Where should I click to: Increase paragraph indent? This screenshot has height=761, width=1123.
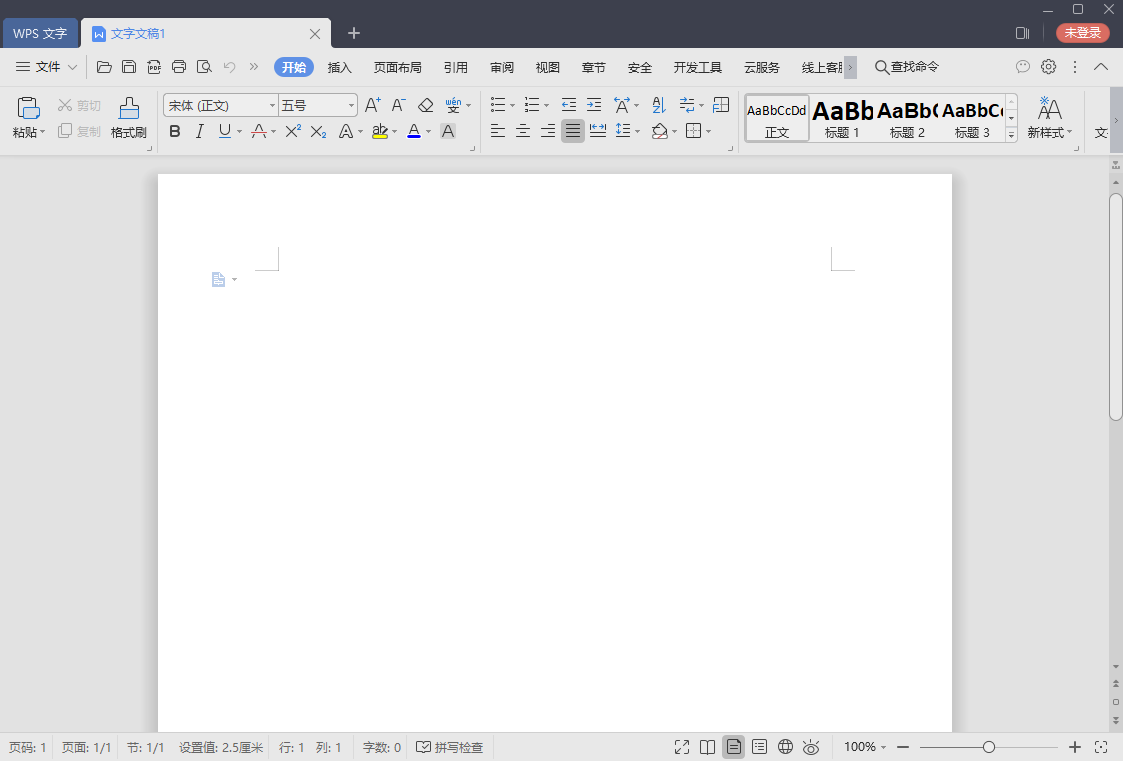coord(594,105)
